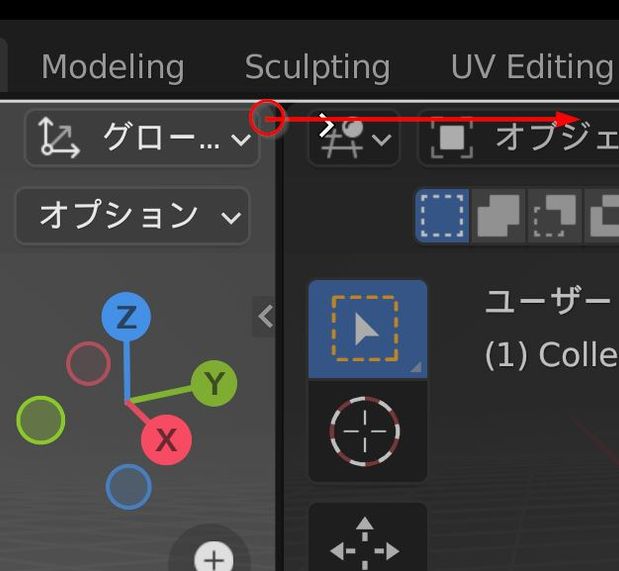Viewport: 619px width, 571px height.
Task: Switch to the Modeling workspace tab
Action: point(113,67)
